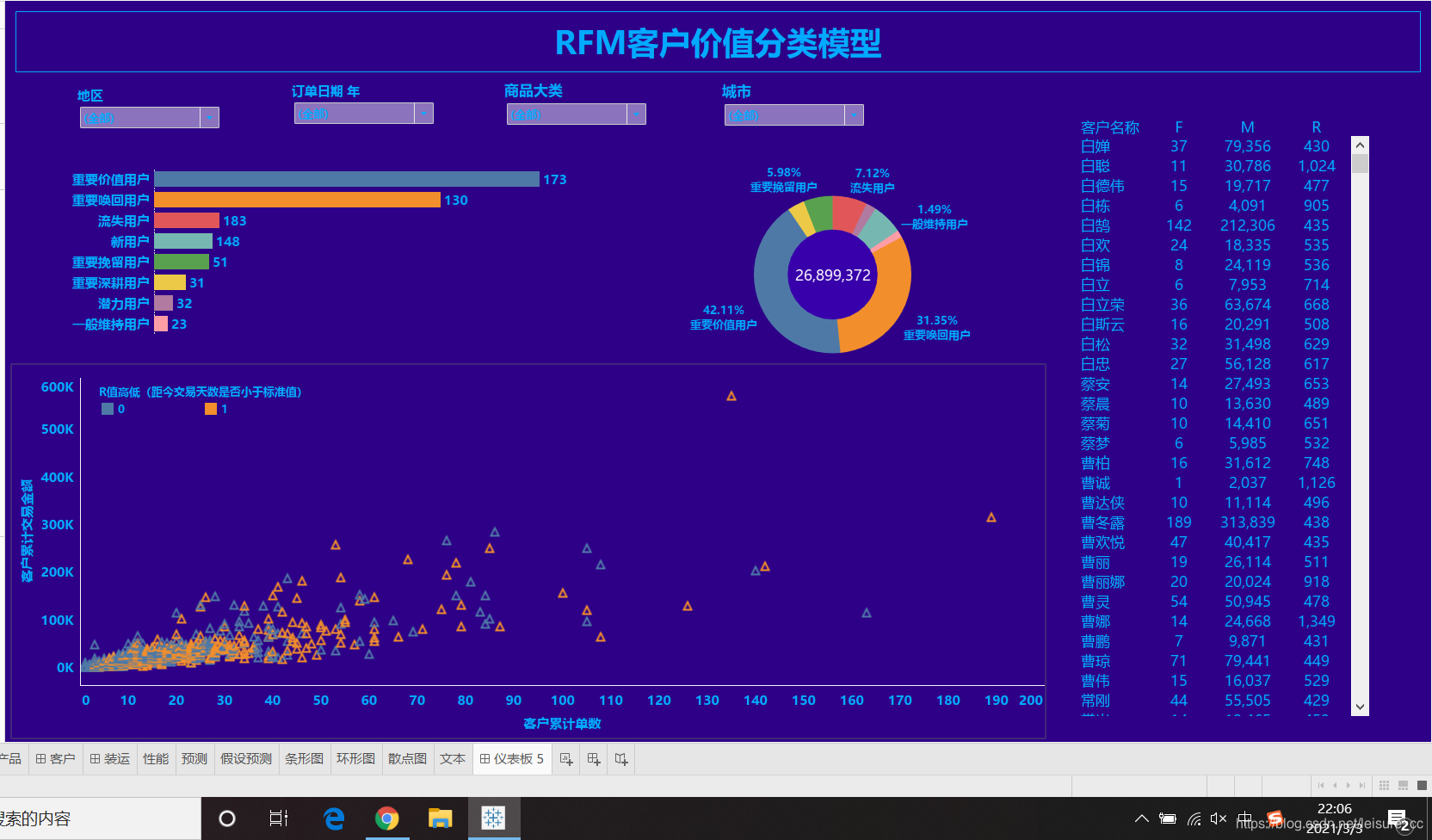Open Chrome from the taskbar

pos(388,818)
